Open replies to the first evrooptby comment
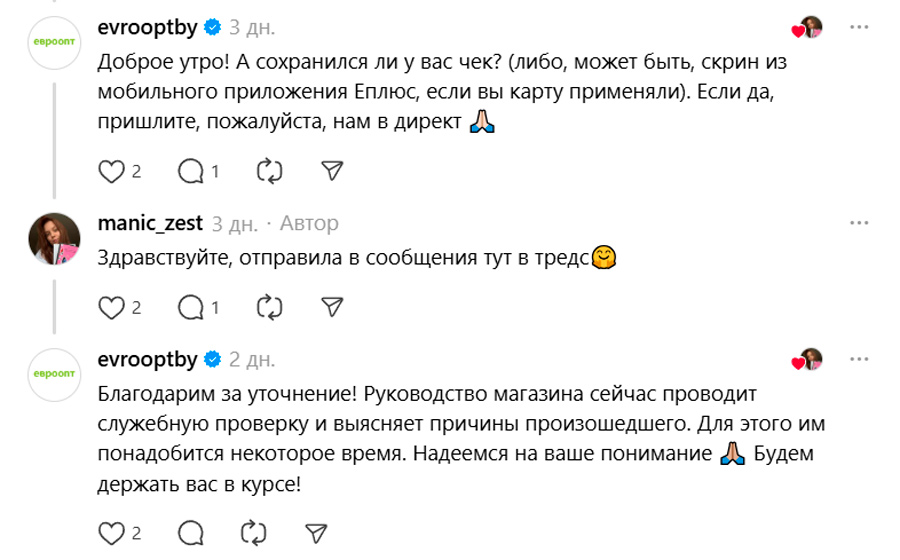The image size is (900, 560). click(x=190, y=171)
